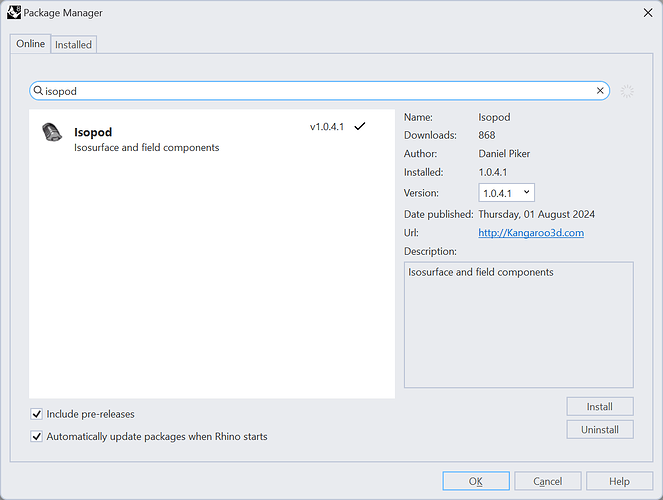Clear the search field with X
This screenshot has width=663, height=500.
click(x=600, y=91)
